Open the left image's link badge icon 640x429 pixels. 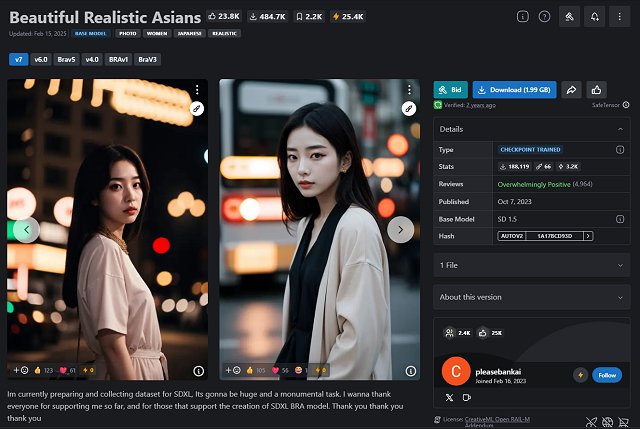(x=197, y=108)
